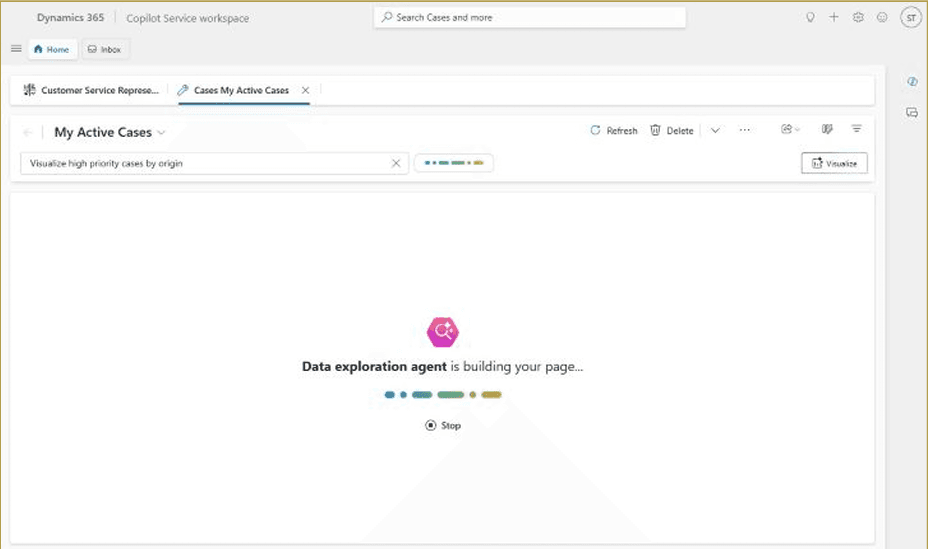Open the more commands ellipsis menu
This screenshot has width=928, height=549.
click(x=745, y=130)
